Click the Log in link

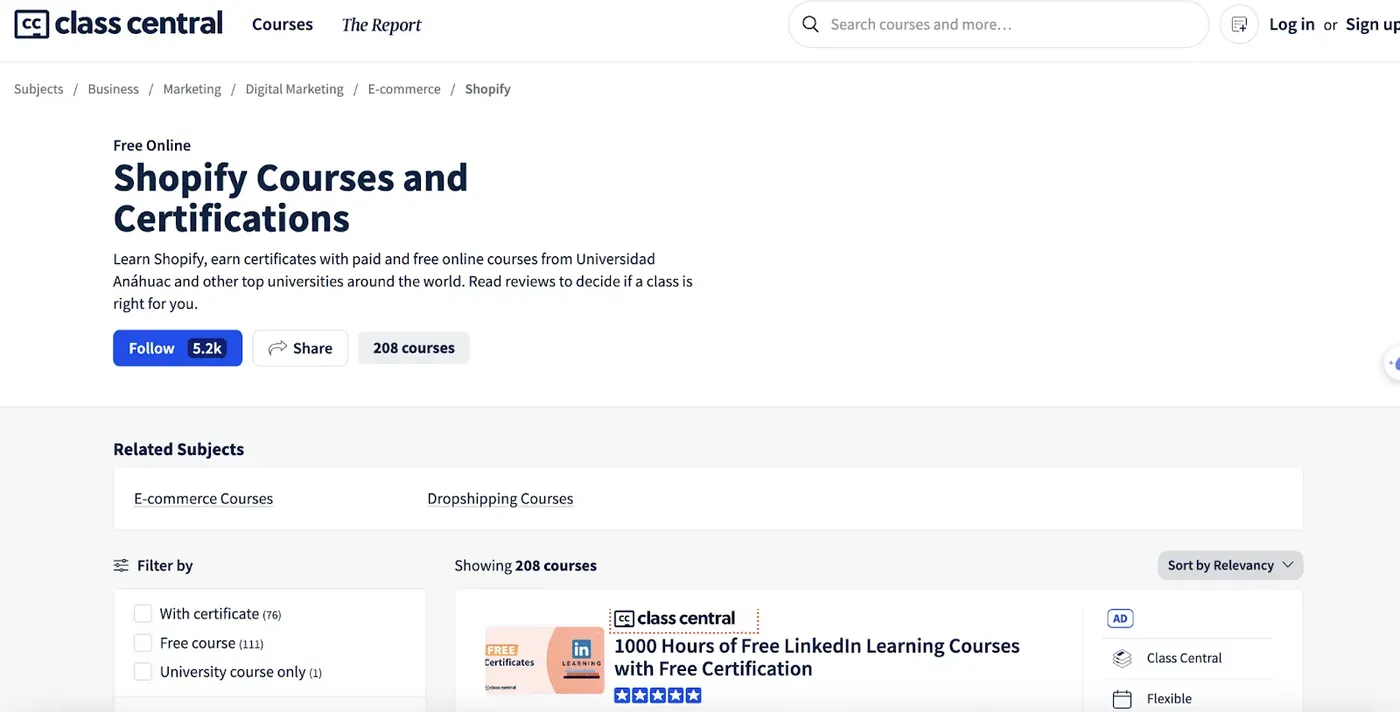[x=1292, y=24]
